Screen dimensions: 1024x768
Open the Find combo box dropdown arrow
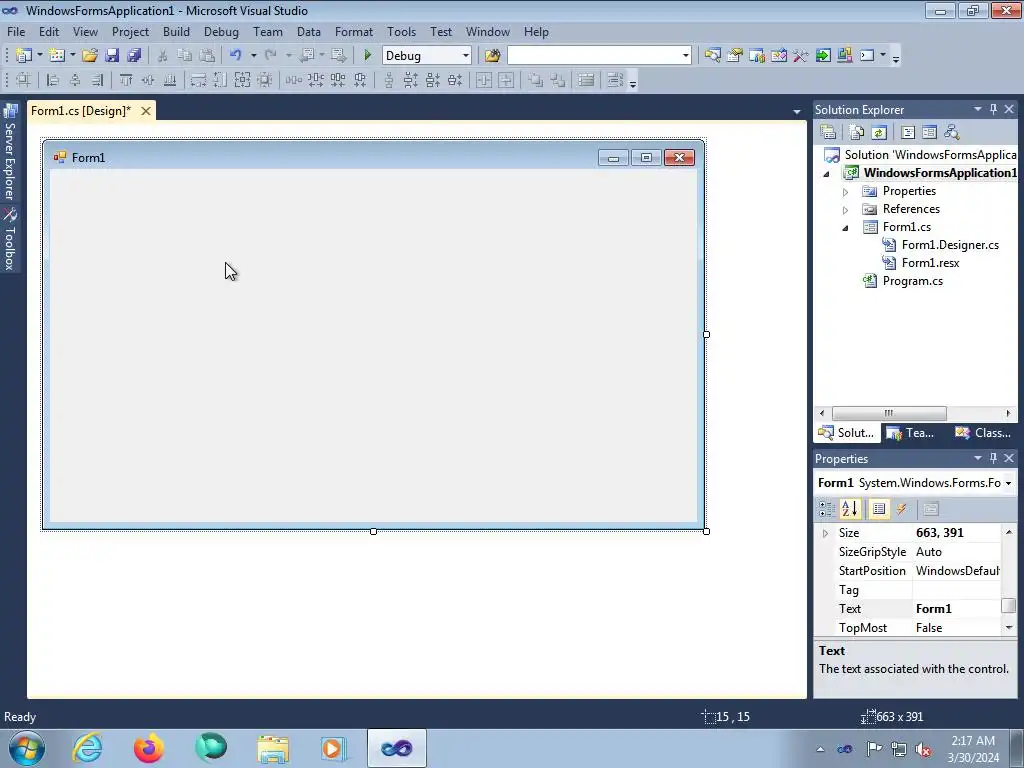[685, 56]
